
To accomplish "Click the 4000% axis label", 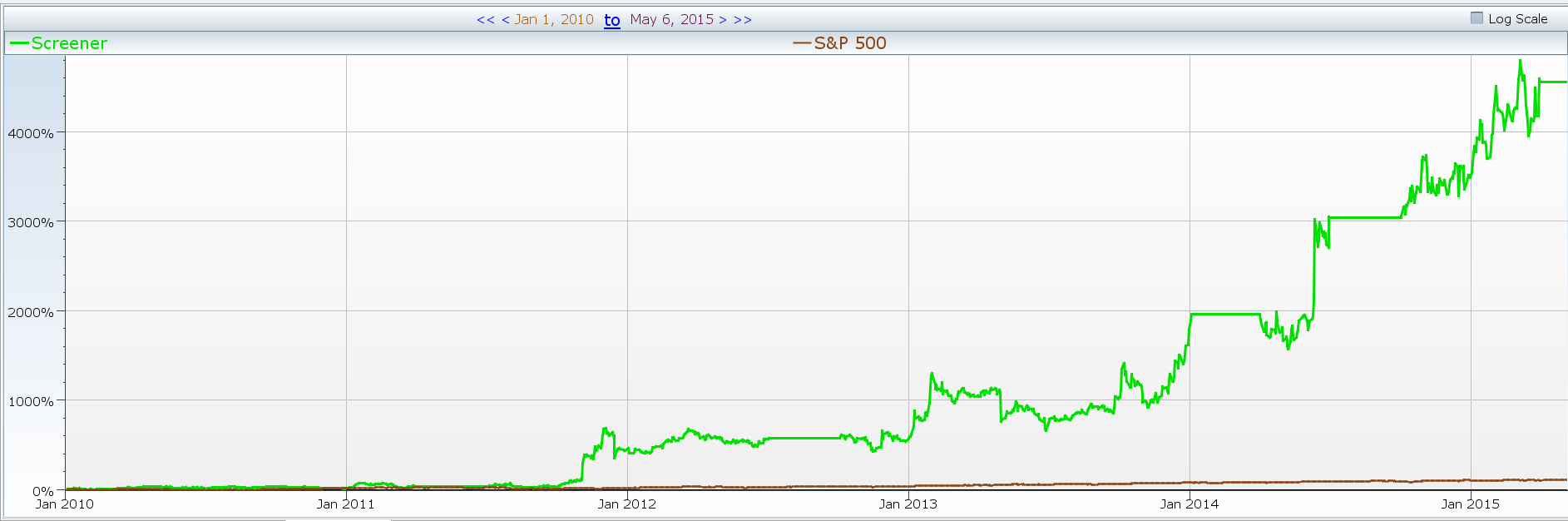I will [x=31, y=133].
